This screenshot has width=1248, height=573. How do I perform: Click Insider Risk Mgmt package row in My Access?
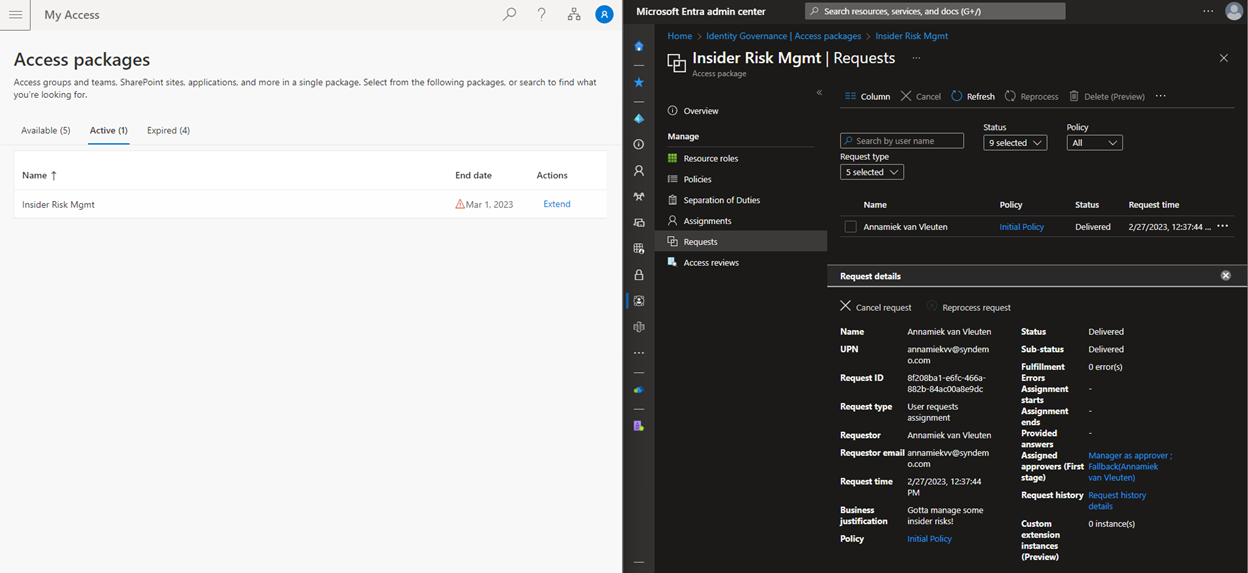pos(310,204)
